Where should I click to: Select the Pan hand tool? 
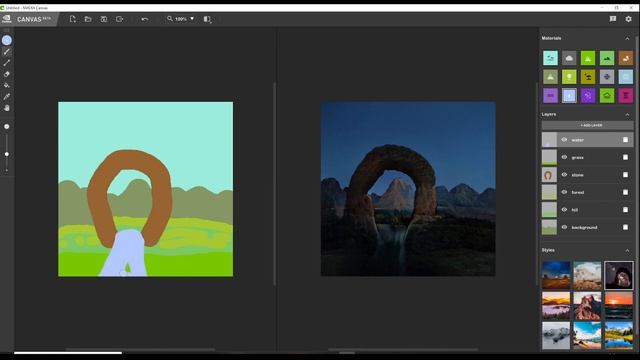coord(7,108)
